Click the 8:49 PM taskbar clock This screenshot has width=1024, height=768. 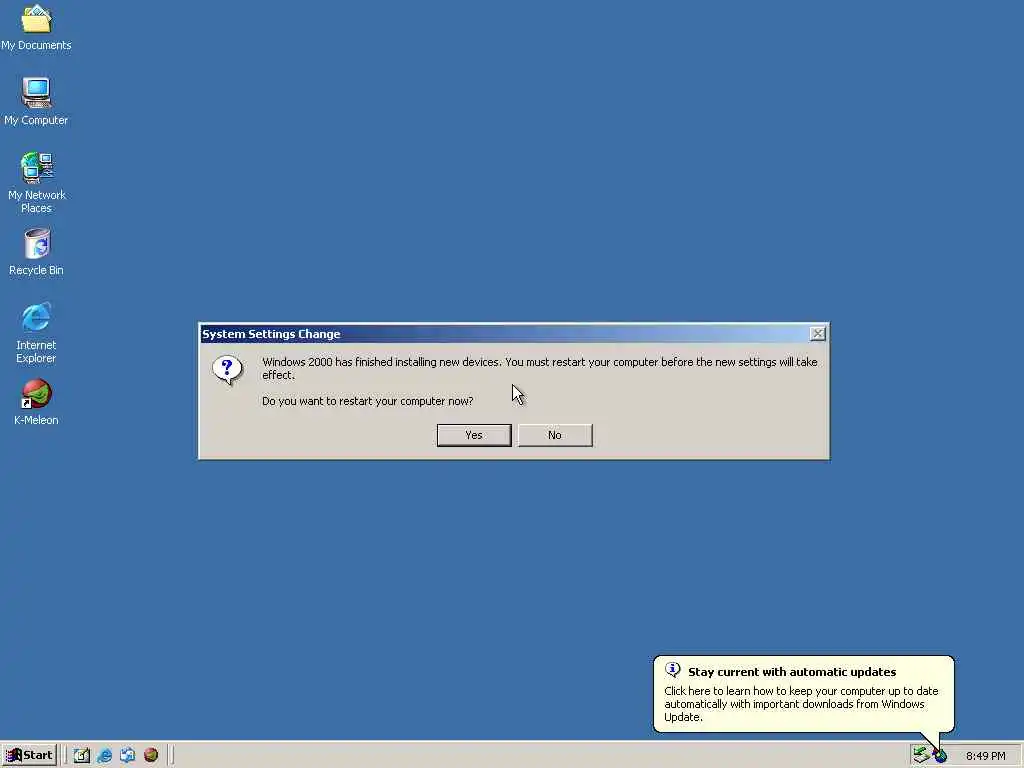tap(985, 756)
